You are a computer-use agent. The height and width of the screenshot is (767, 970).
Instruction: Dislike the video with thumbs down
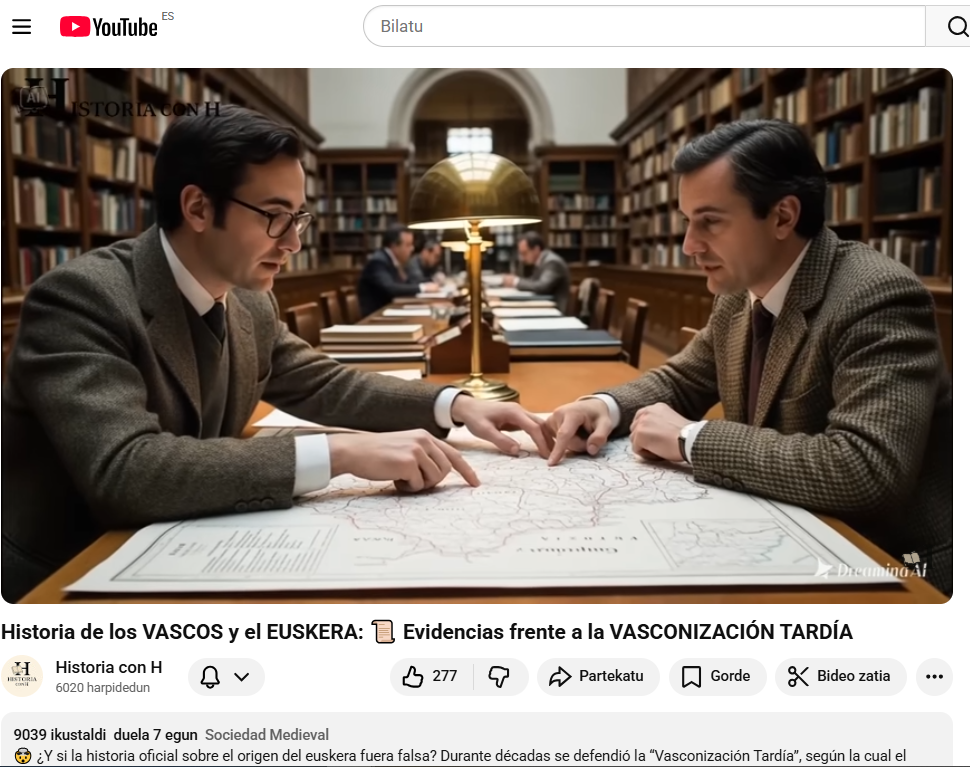[x=500, y=677]
